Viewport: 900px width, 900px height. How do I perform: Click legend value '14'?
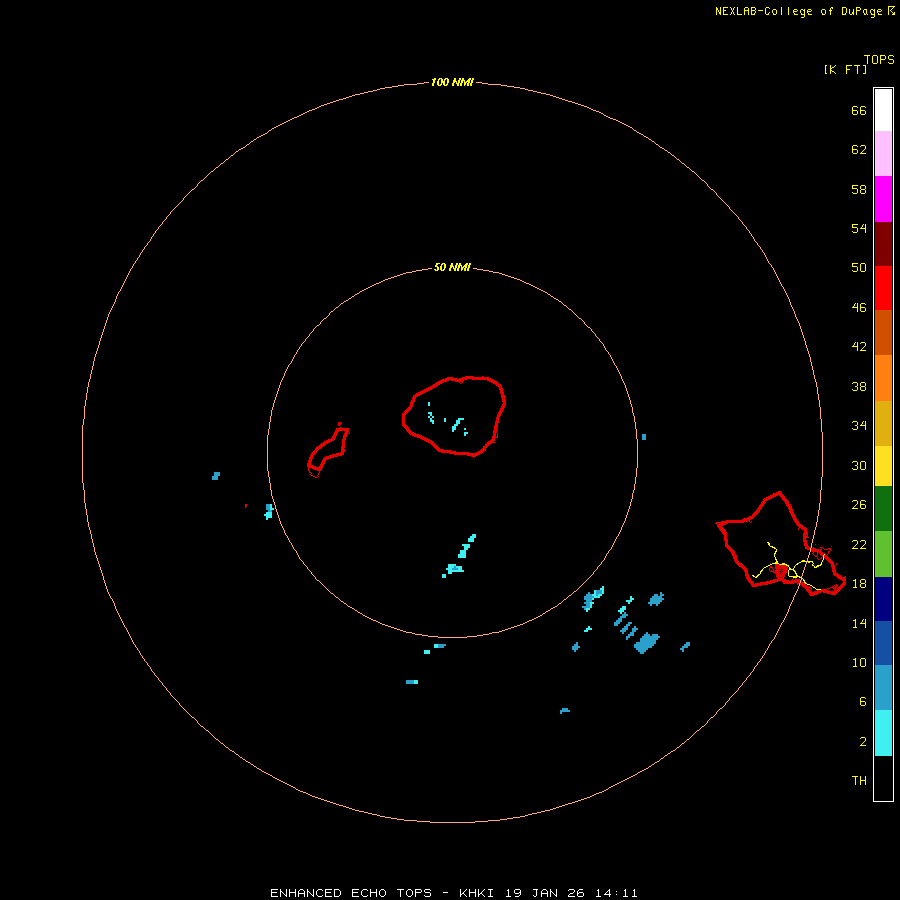[x=859, y=623]
